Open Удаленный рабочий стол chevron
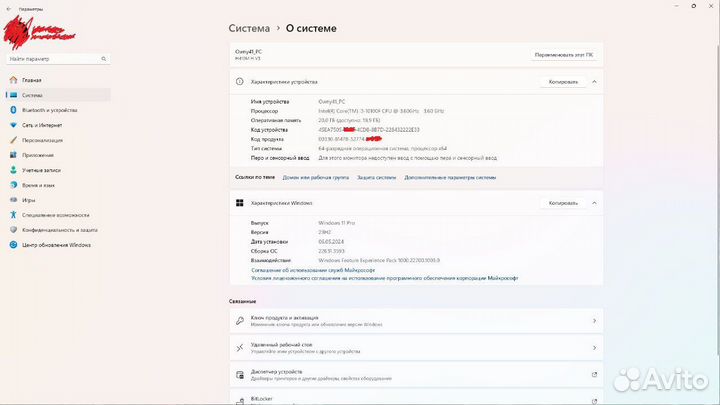720x405 pixels. point(594,348)
